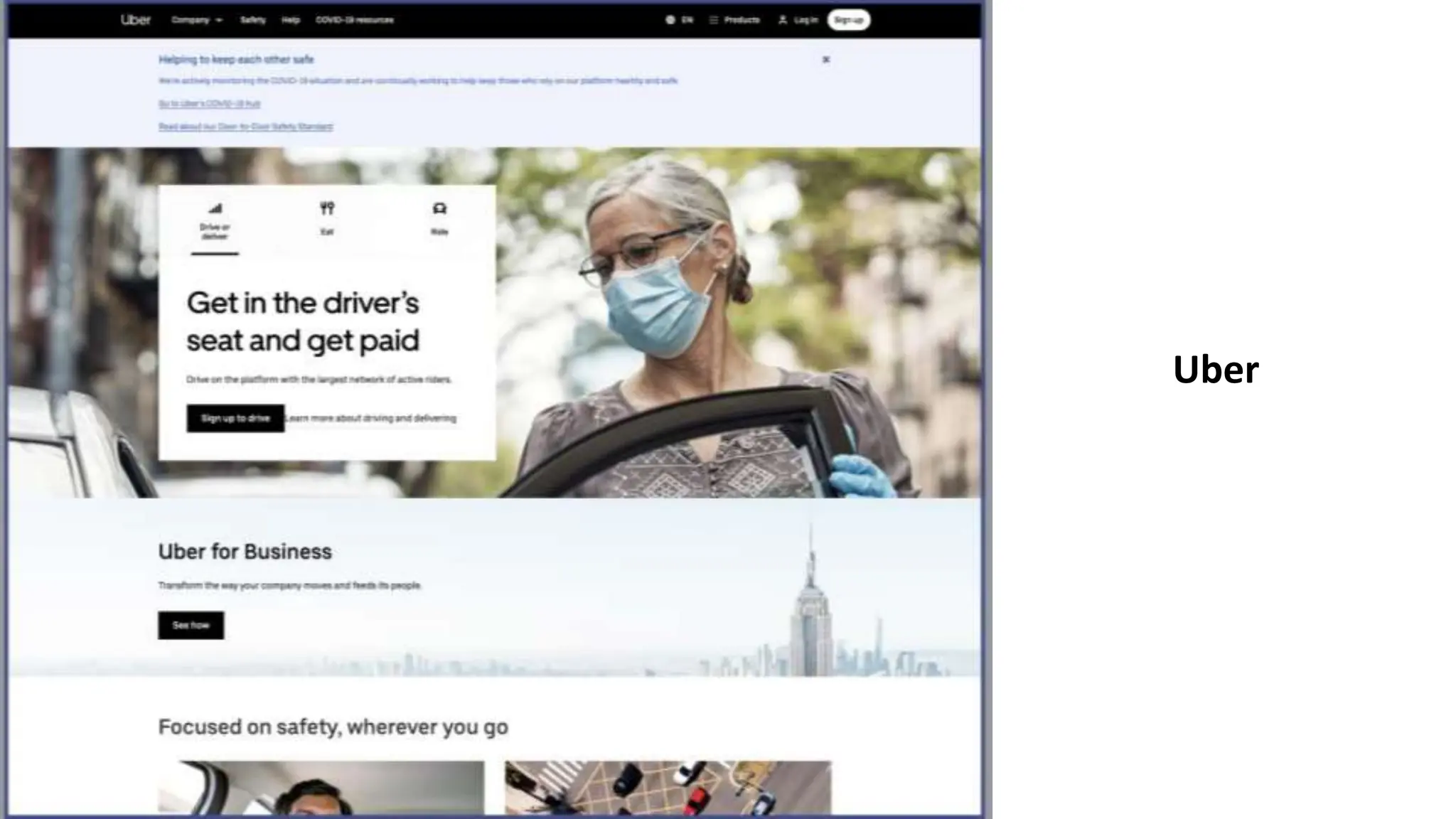Open the left safety photo thumbnail
The image size is (1456, 819).
pos(321,788)
